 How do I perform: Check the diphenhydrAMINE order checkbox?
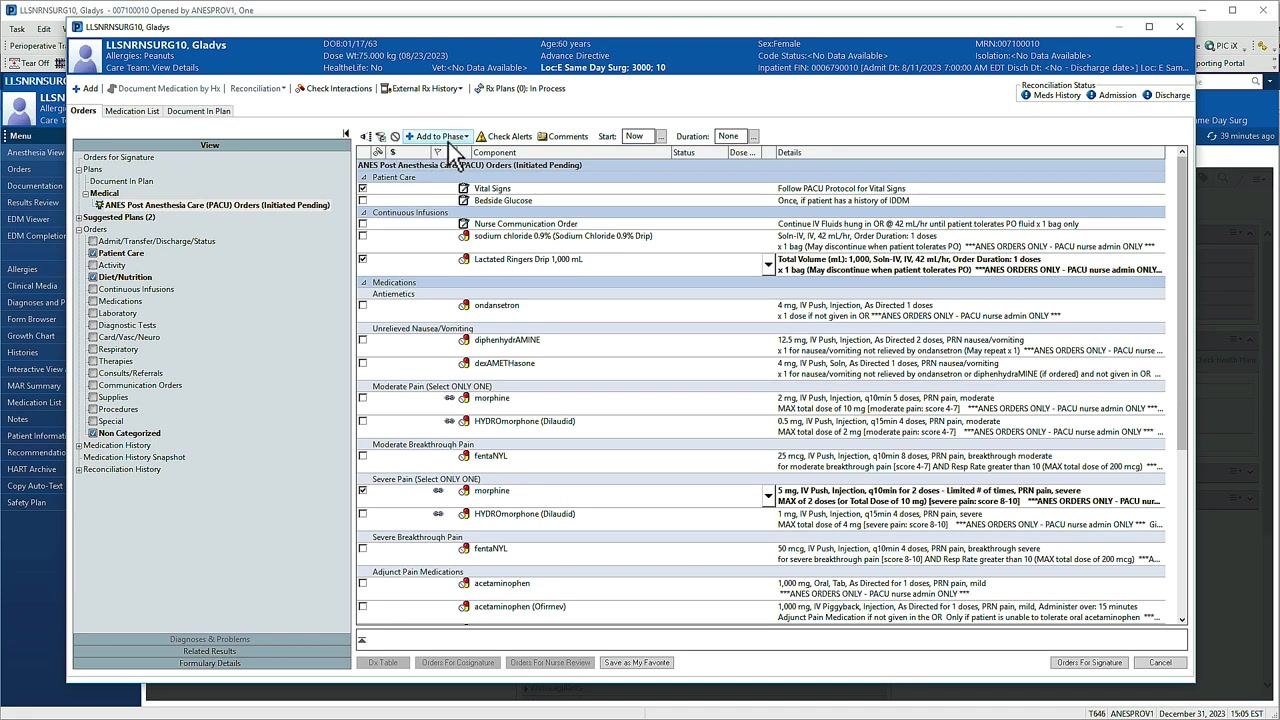pyautogui.click(x=363, y=340)
